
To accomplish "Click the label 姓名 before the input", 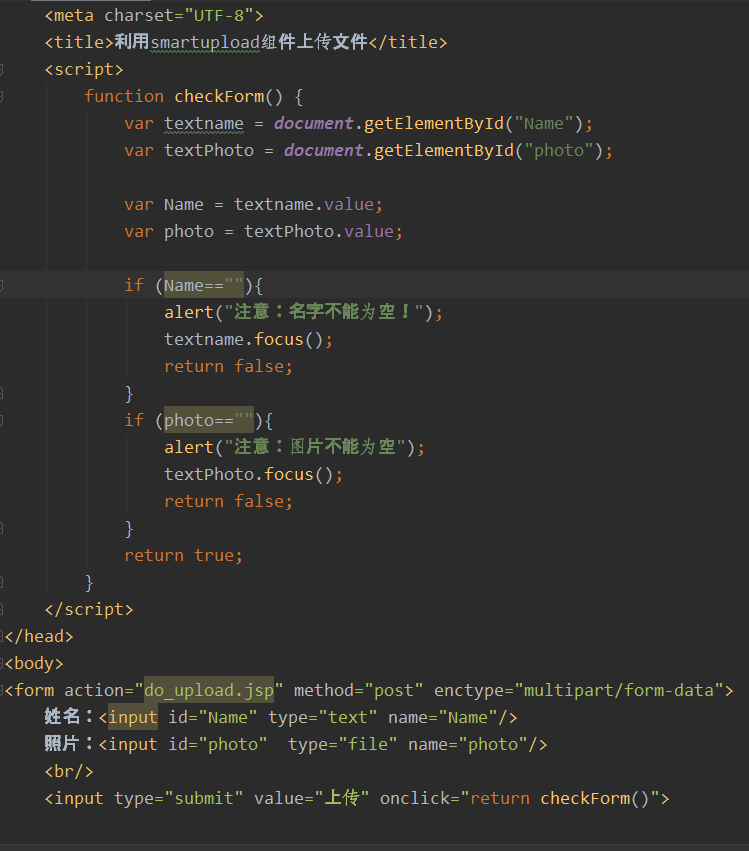I will (62, 716).
